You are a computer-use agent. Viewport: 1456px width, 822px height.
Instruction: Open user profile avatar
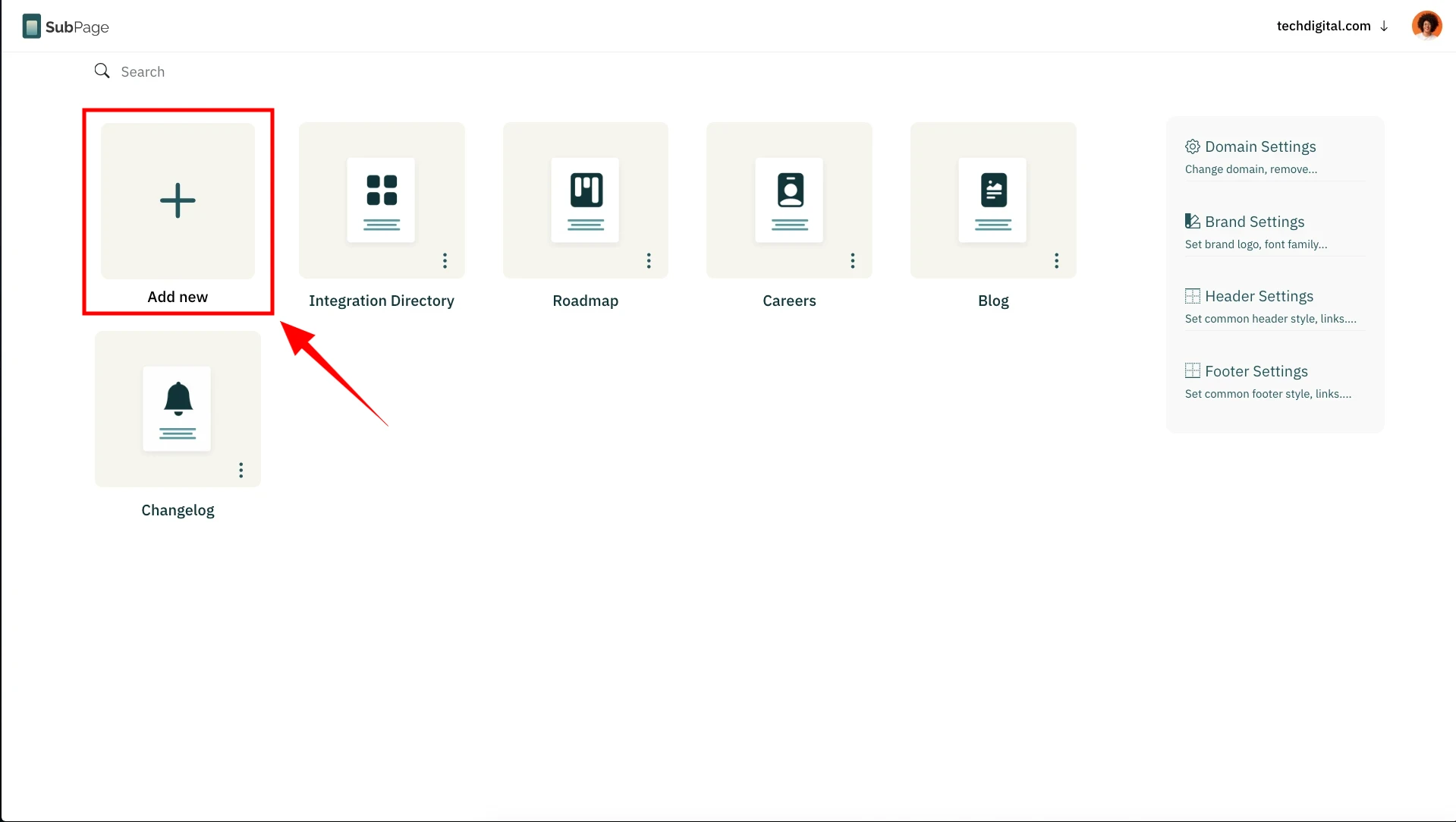[1426, 26]
